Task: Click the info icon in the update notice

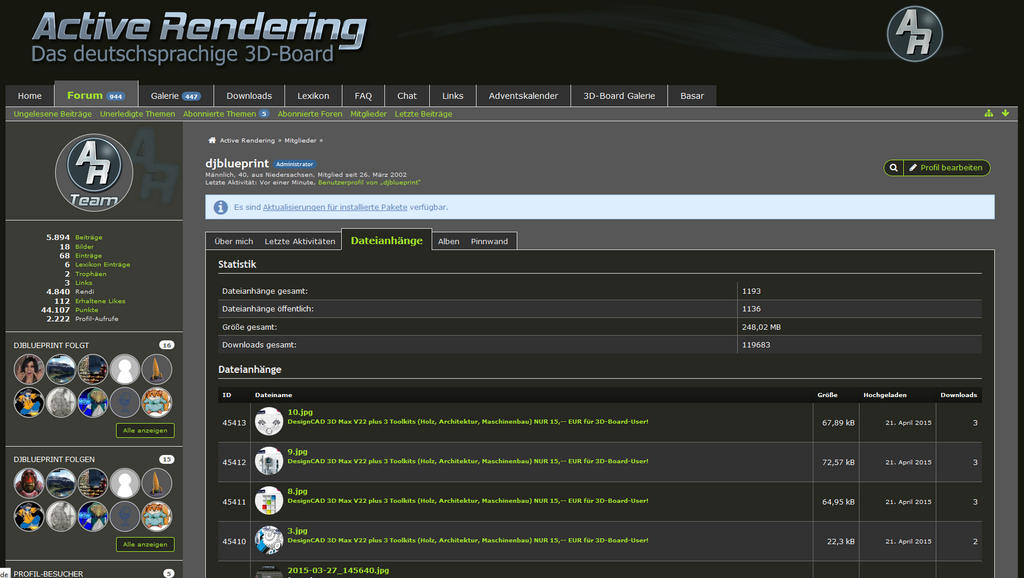Action: (x=221, y=207)
